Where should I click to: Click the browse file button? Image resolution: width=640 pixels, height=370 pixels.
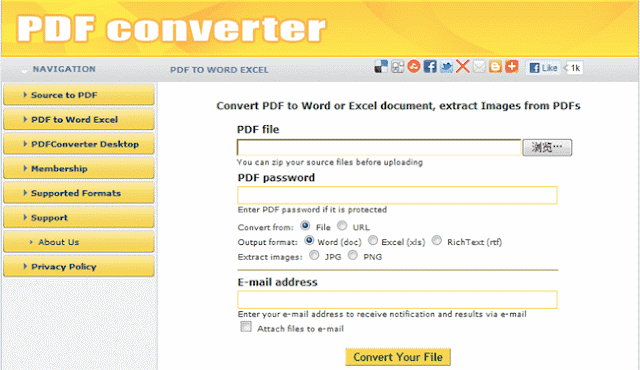pos(547,147)
